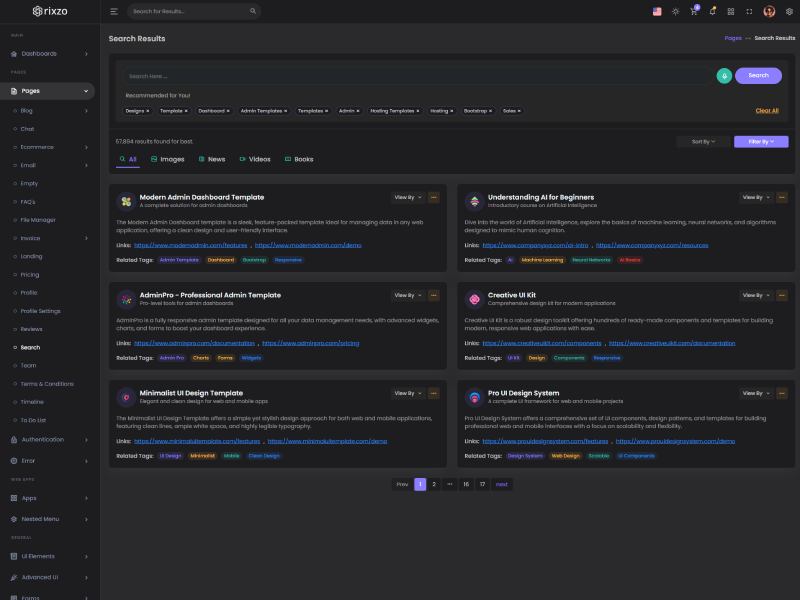Image resolution: width=800 pixels, height=600 pixels.
Task: Click the purple Search button
Action: (x=758, y=75)
